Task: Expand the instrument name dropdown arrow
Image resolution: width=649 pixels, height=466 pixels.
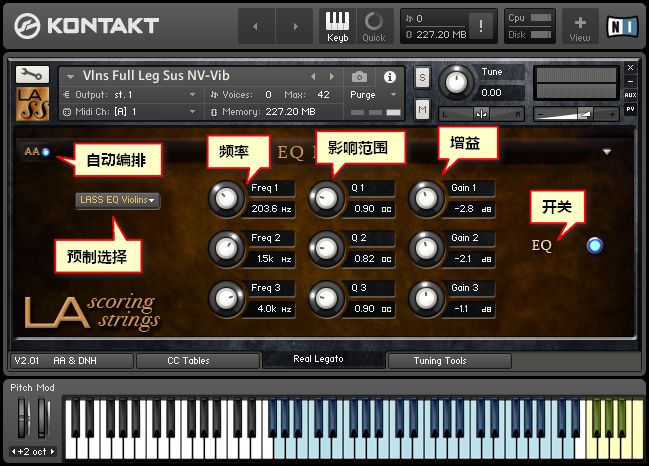Action: click(x=70, y=77)
